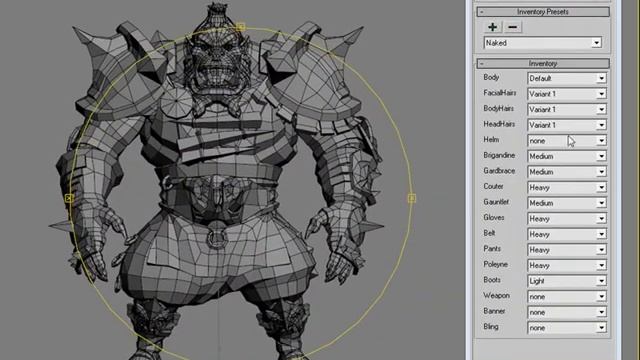The image size is (640, 360).
Task: Open the Couter dropdown
Action: coord(567,187)
